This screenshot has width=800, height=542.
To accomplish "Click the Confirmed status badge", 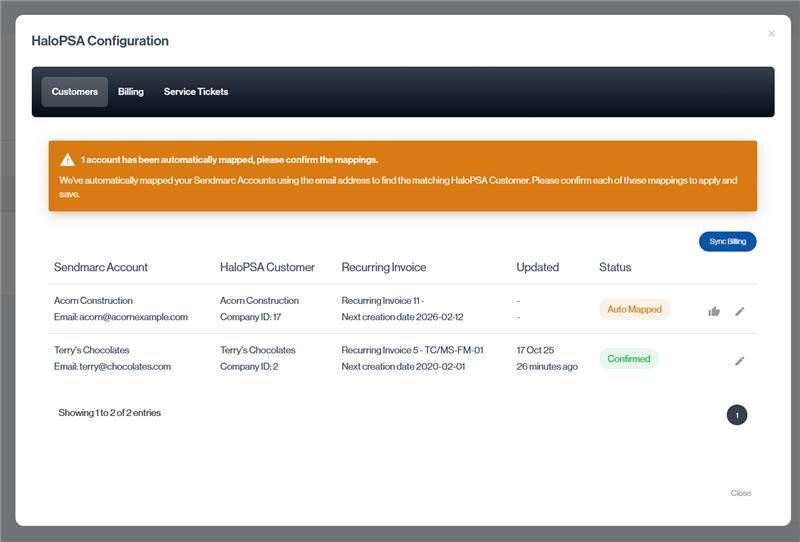I will pyautogui.click(x=628, y=359).
